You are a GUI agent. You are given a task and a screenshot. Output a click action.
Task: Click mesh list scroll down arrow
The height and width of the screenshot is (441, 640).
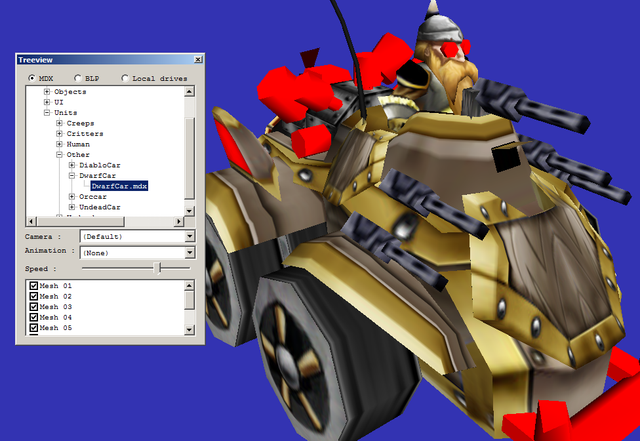tap(189, 329)
